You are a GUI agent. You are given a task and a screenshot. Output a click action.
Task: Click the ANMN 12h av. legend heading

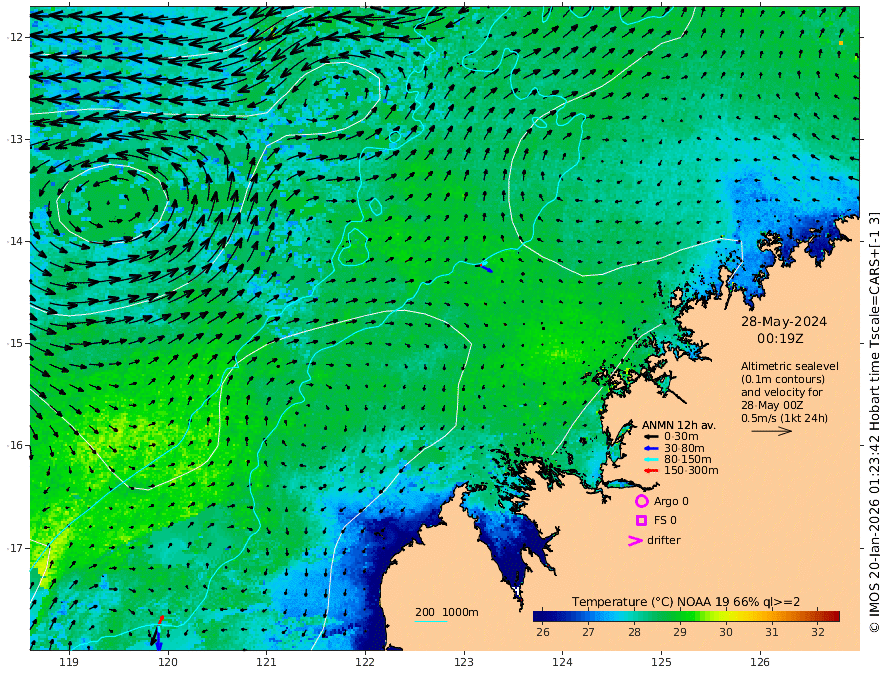click(x=679, y=425)
